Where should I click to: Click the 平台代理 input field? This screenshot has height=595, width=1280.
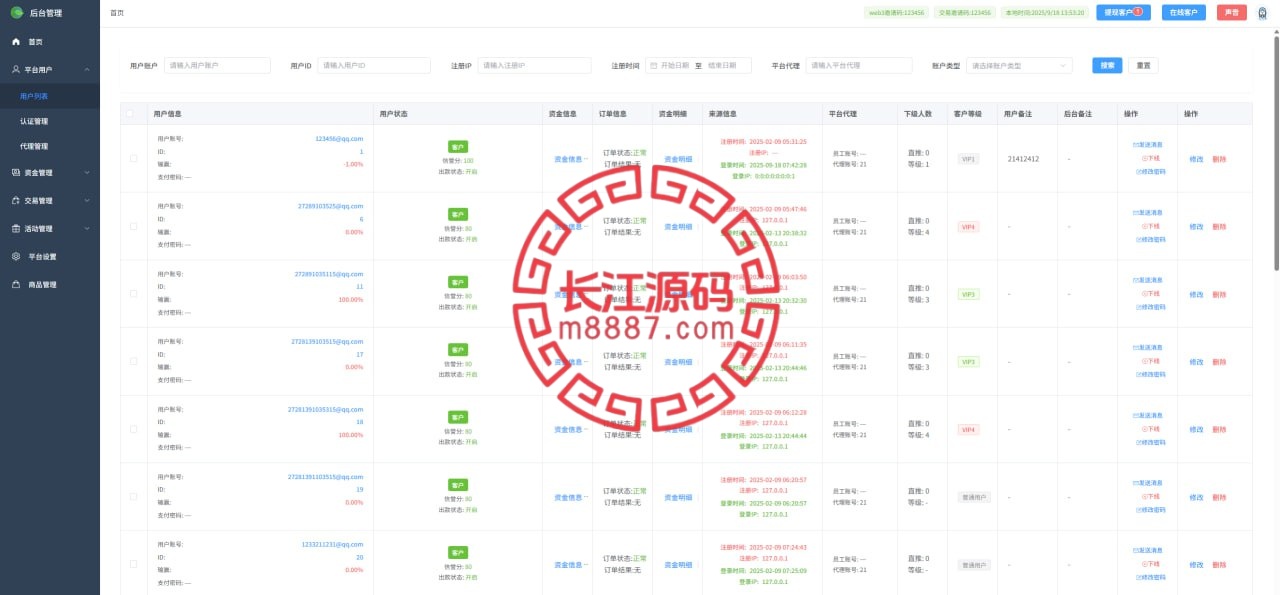(x=859, y=65)
